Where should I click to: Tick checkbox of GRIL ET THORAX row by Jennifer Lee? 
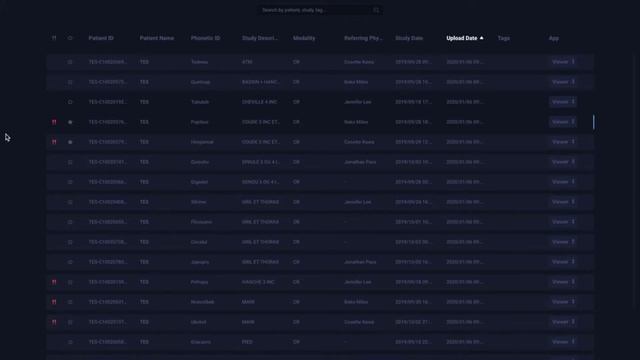tap(70, 202)
